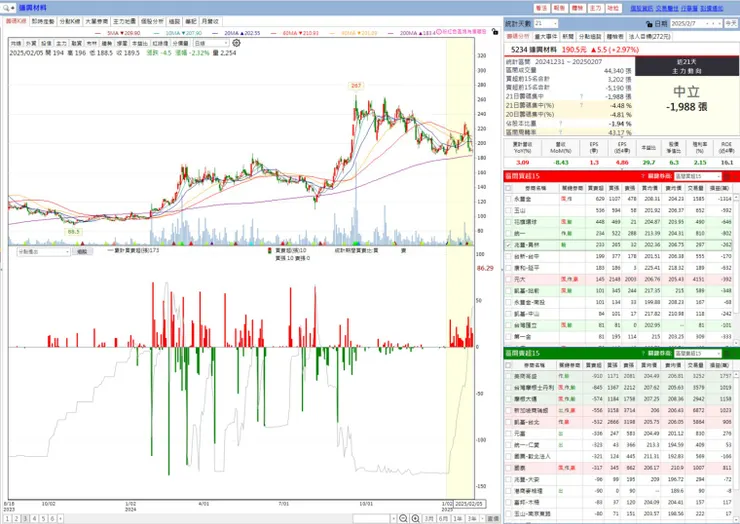Image resolution: width=740 pixels, height=524 pixels.
Task: Expand the plus button after page 6
Action: (60, 518)
